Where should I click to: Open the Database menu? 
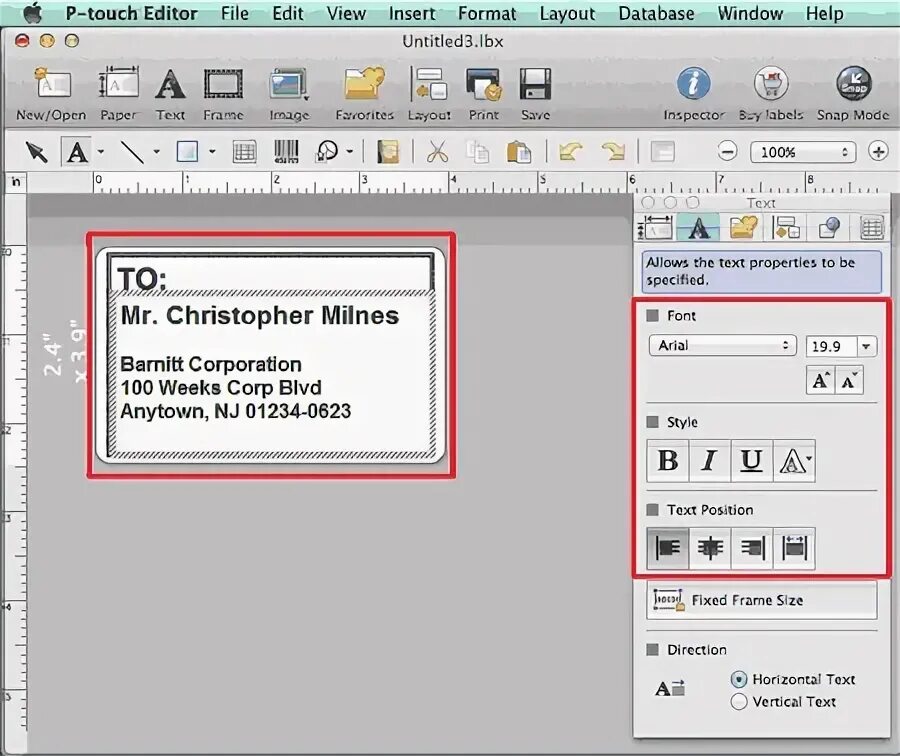pos(656,13)
